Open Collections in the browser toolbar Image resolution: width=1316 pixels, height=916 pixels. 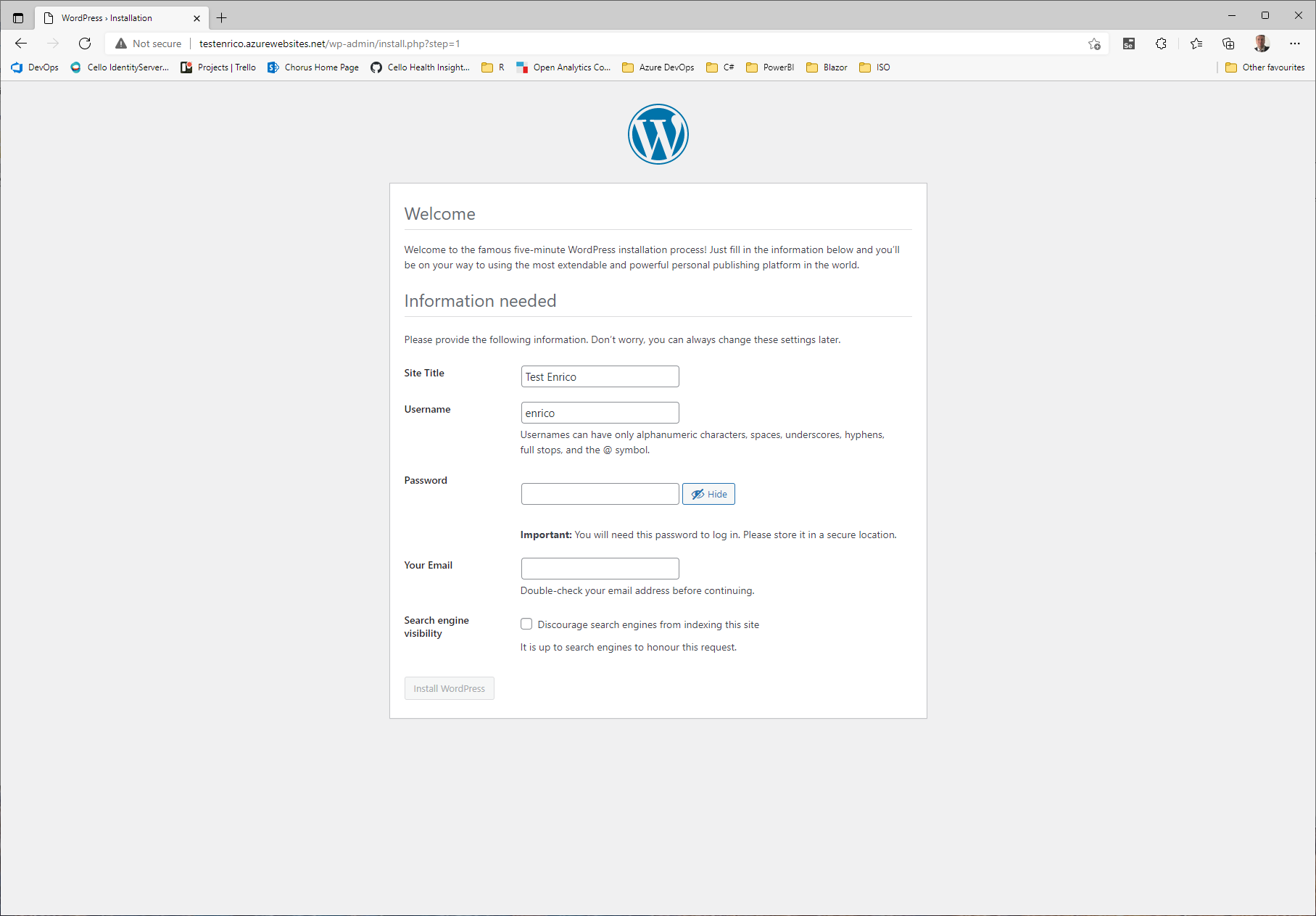tap(1228, 44)
